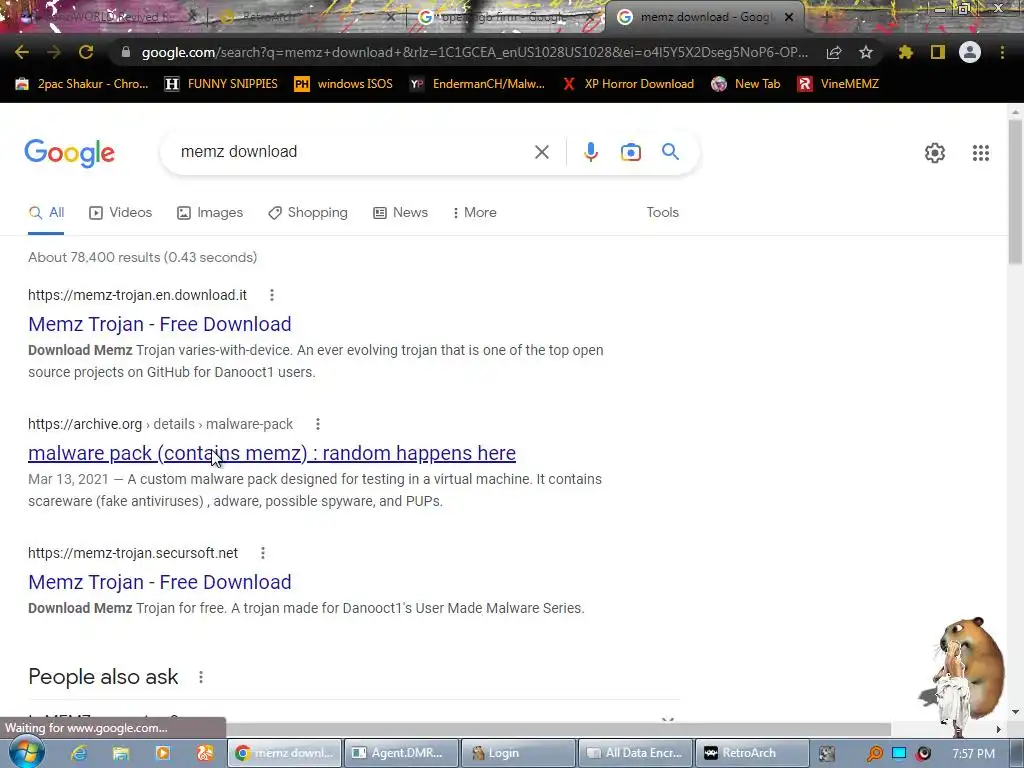The width and height of the screenshot is (1024, 768).
Task: Submit the search with the magnifier icon
Action: [x=670, y=152]
